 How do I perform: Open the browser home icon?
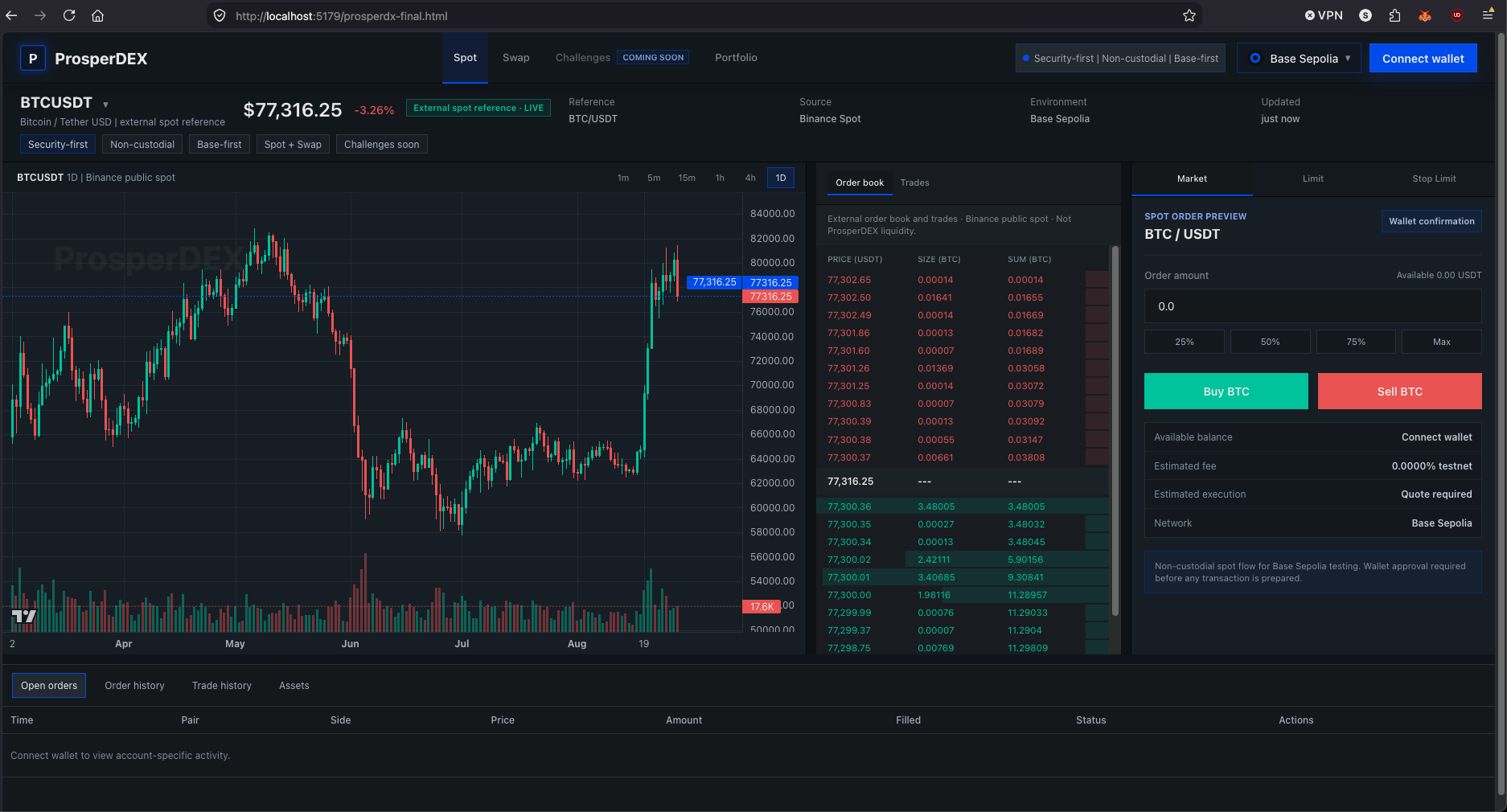[97, 15]
